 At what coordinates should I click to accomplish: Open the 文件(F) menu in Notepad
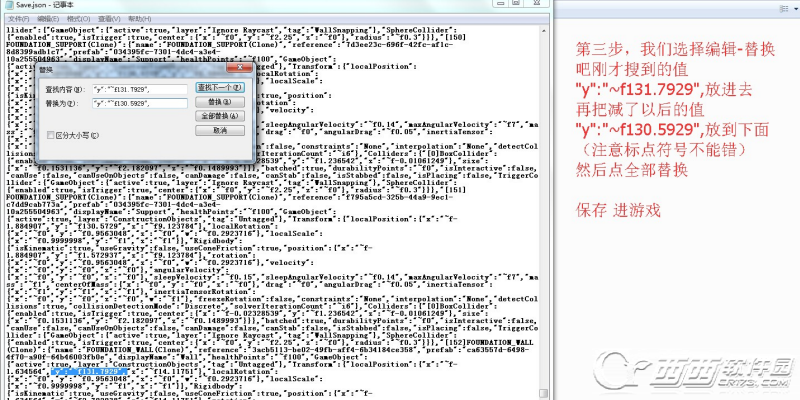18,19
